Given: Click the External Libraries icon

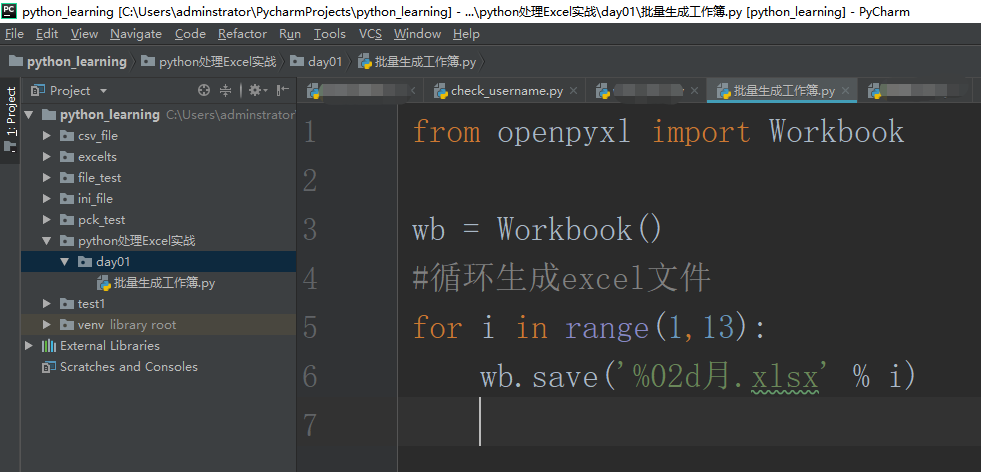Looking at the screenshot, I should [48, 346].
